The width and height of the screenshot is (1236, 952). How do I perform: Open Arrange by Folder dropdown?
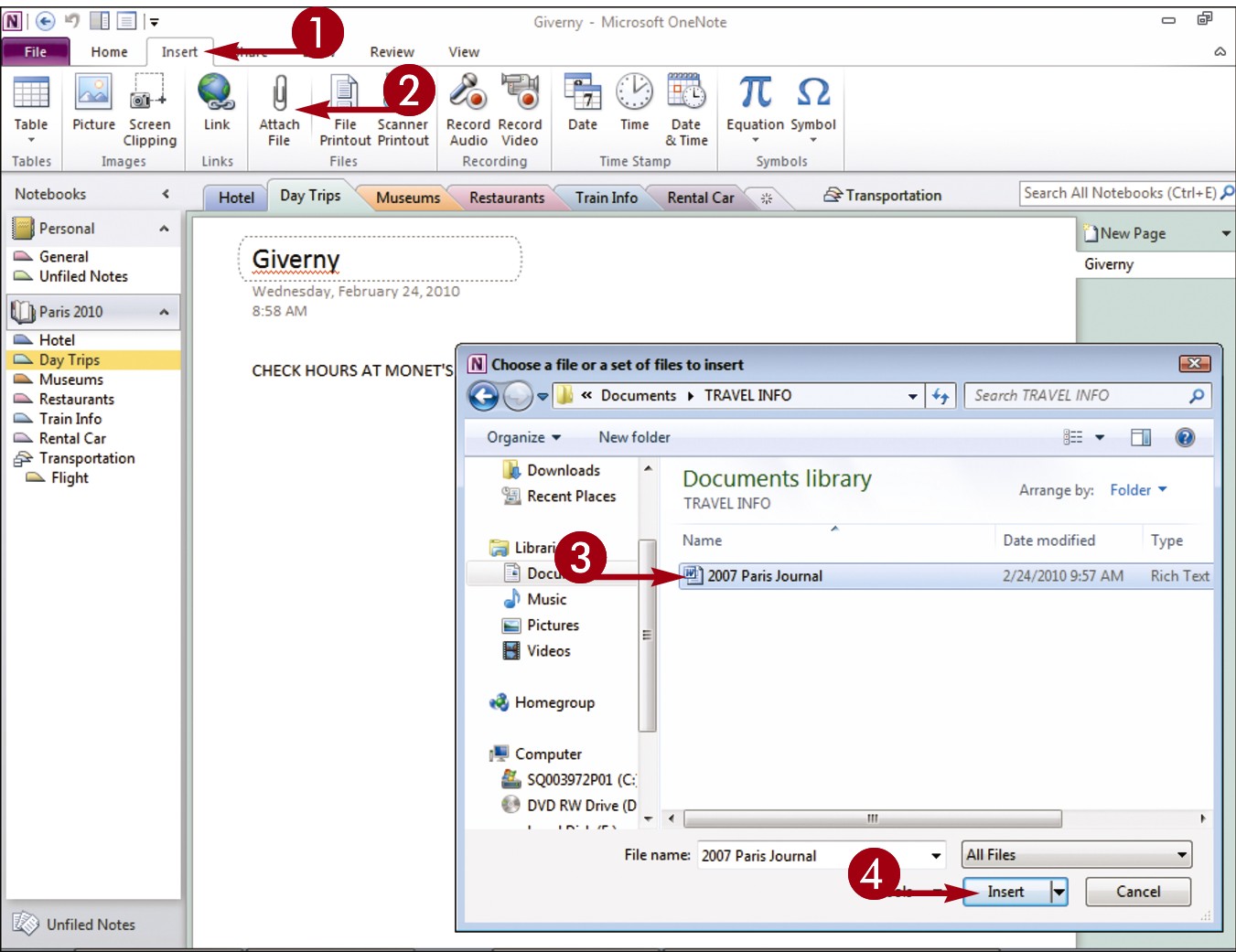(1139, 490)
